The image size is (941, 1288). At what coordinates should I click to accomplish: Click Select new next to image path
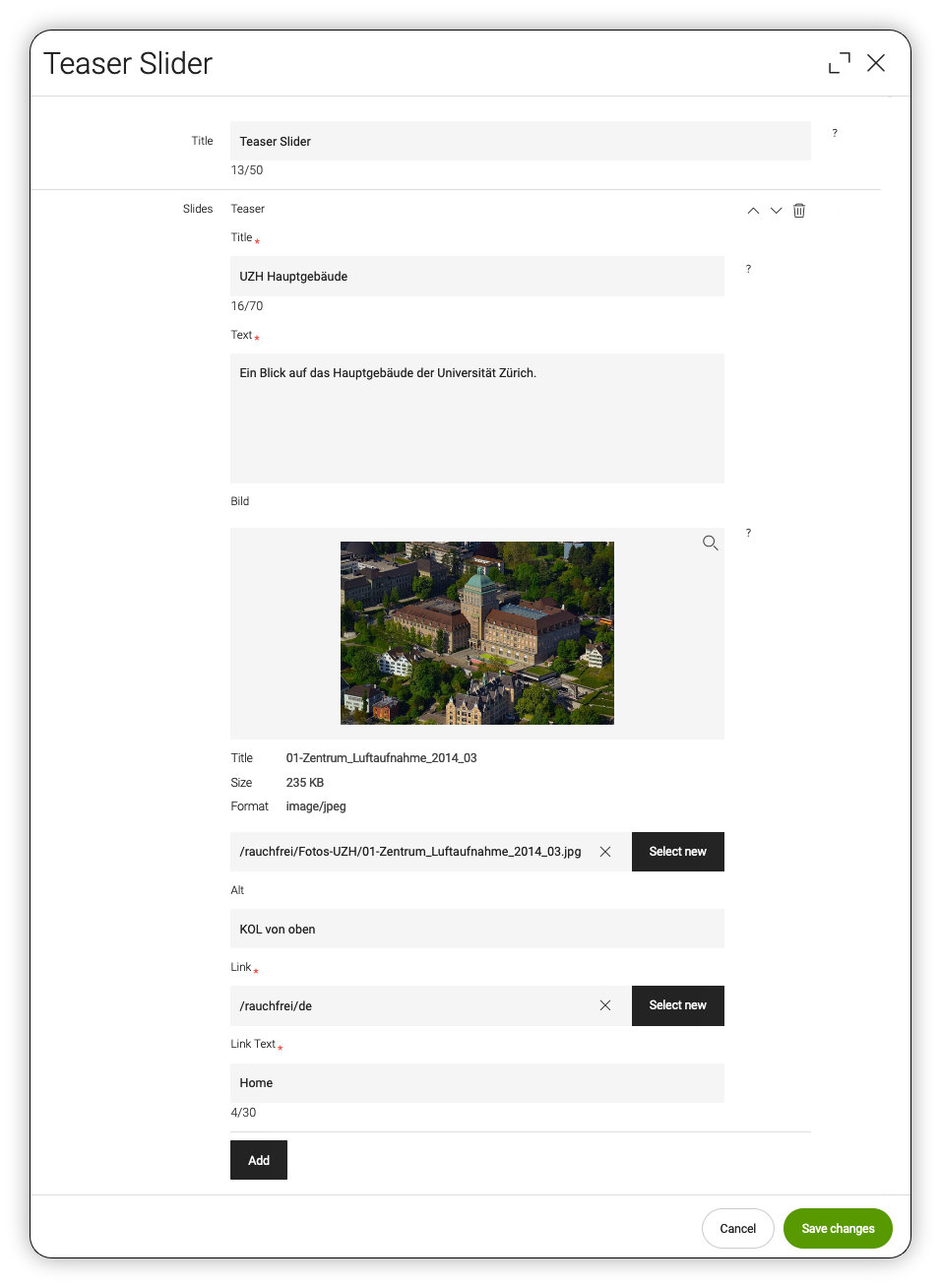(677, 852)
